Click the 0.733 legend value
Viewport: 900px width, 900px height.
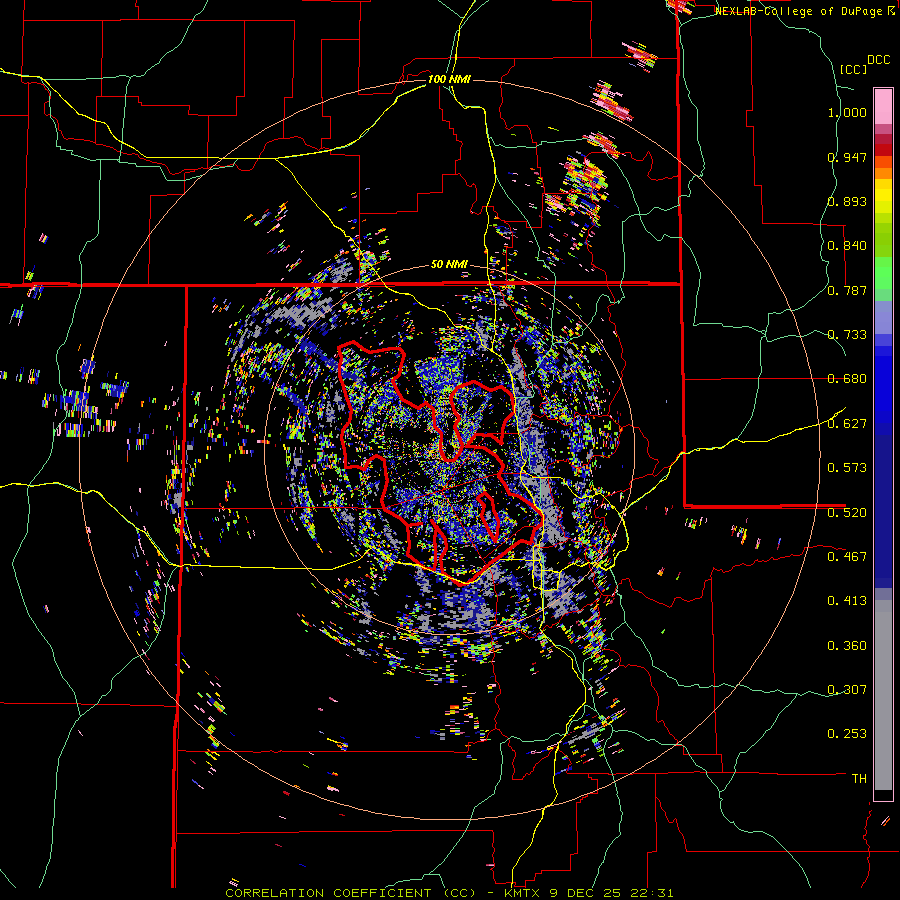coord(847,335)
